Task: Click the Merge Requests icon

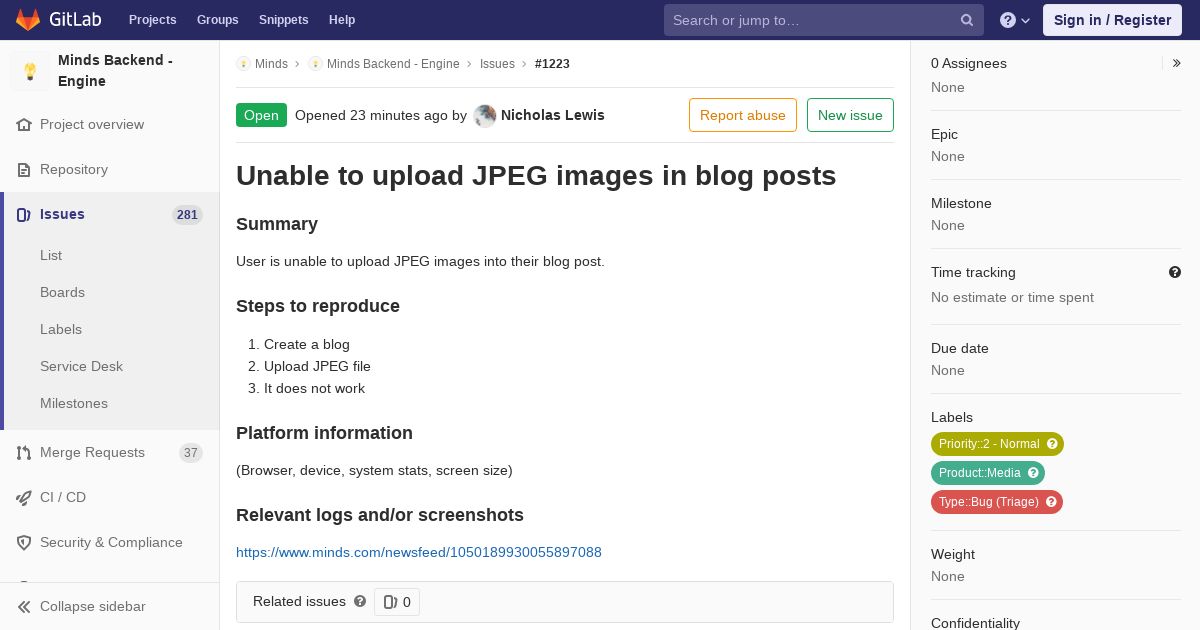Action: [x=24, y=453]
